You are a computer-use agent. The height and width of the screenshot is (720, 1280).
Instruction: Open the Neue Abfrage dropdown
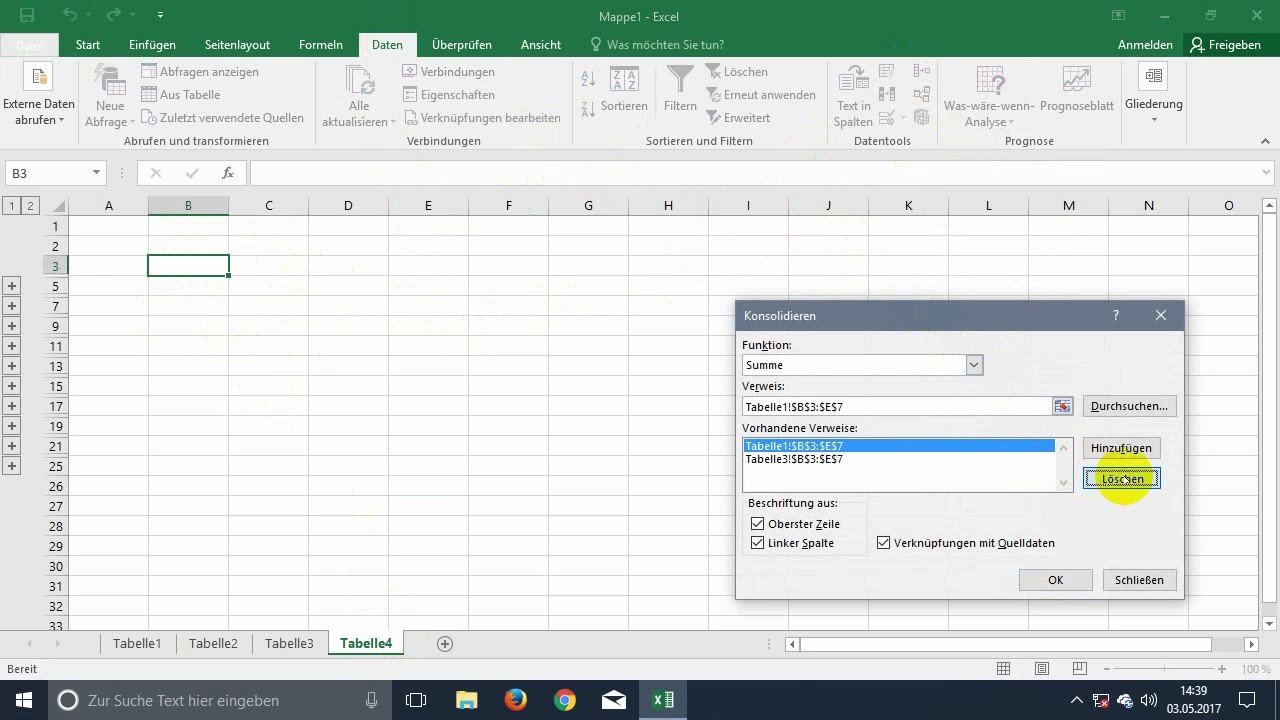pyautogui.click(x=132, y=122)
